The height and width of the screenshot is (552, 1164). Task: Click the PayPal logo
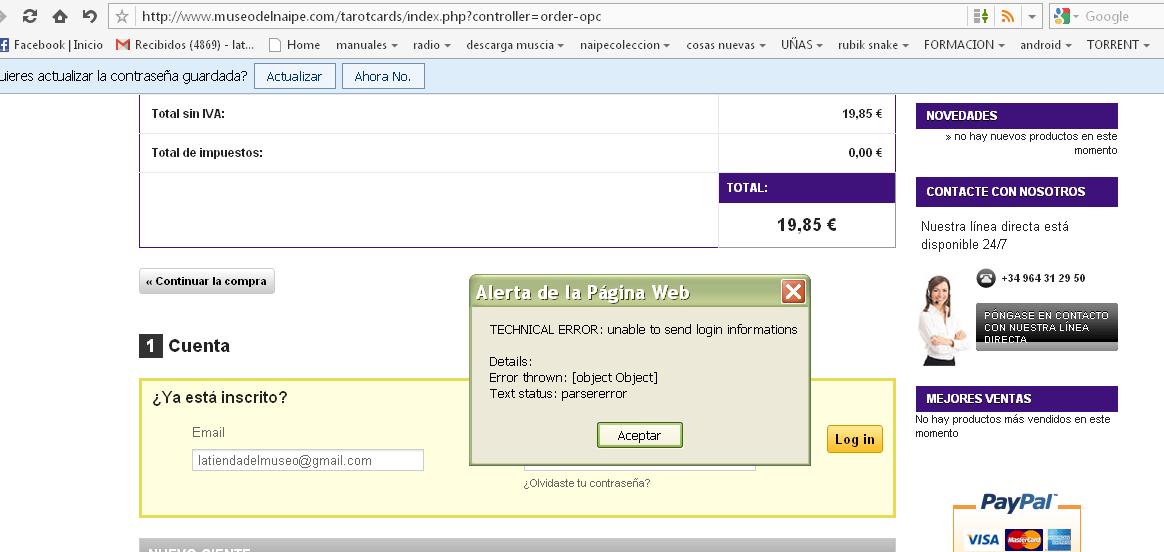pyautogui.click(x=1018, y=503)
